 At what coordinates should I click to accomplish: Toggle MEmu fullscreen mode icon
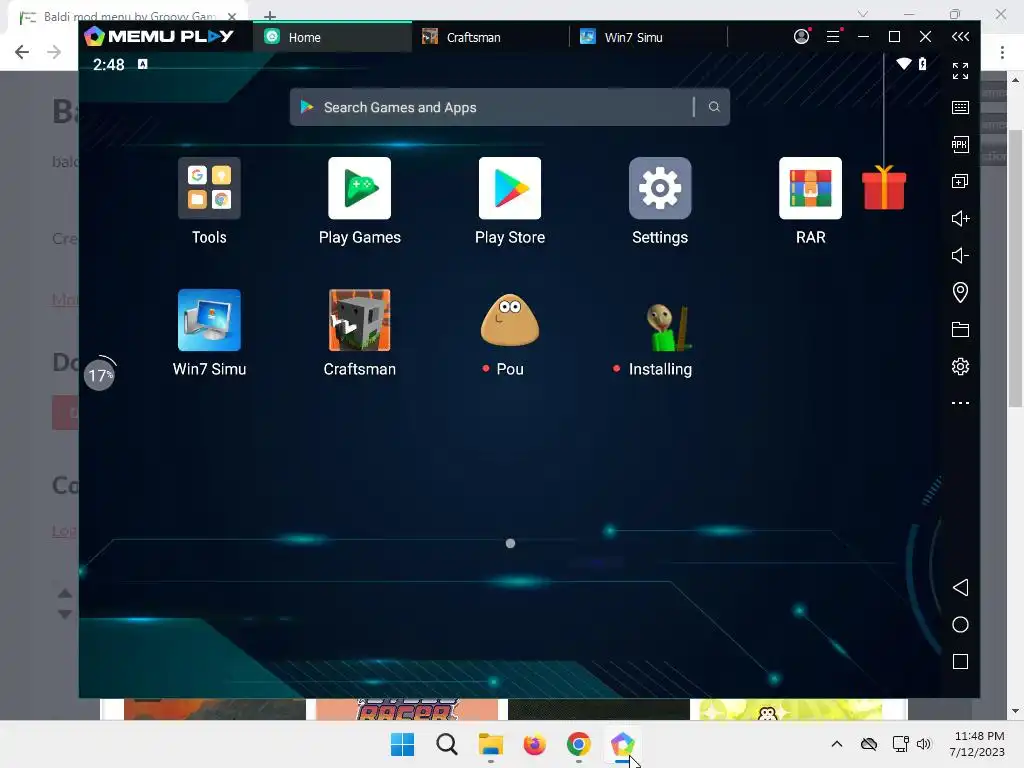960,71
